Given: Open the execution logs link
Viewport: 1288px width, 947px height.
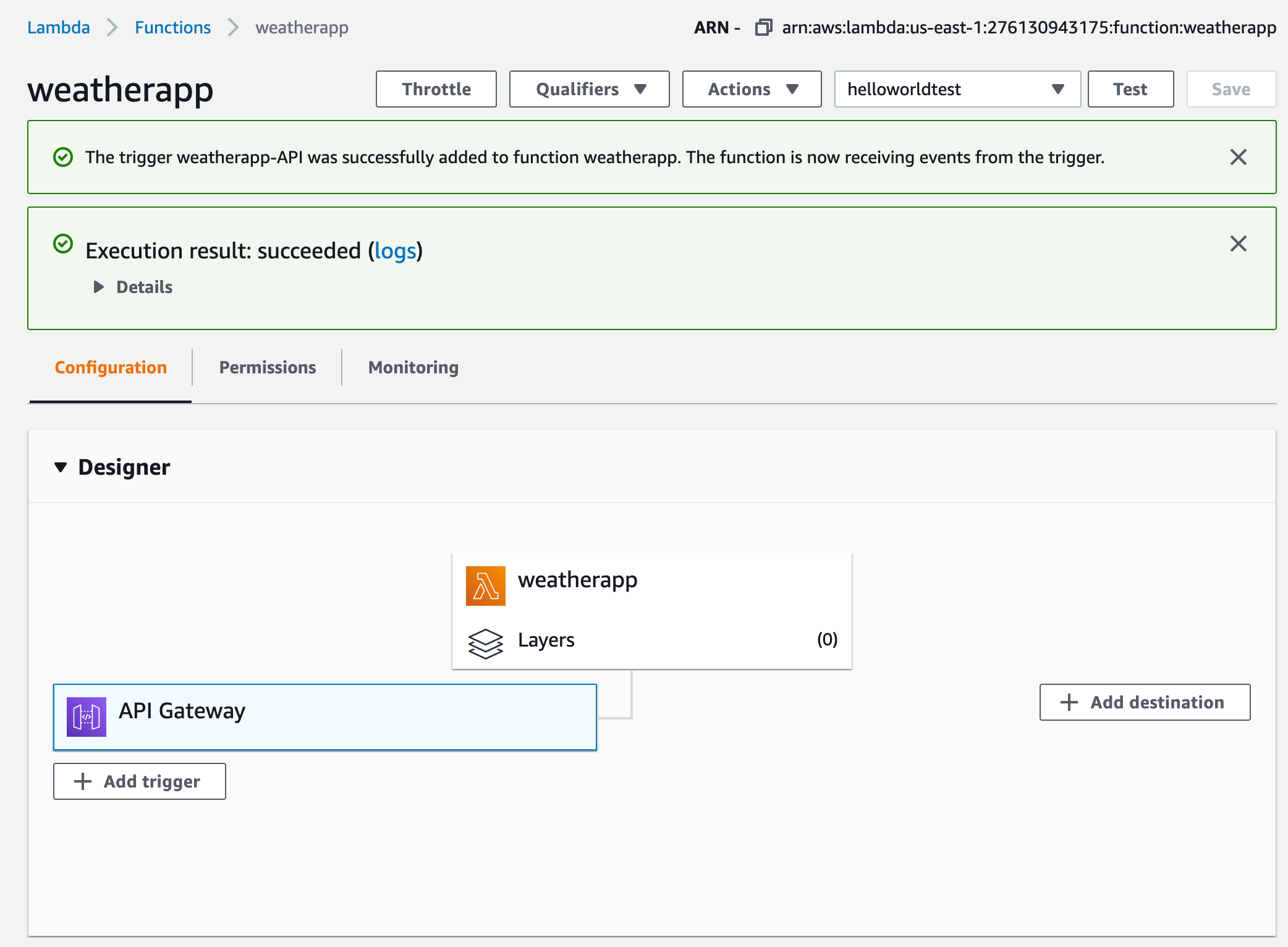Looking at the screenshot, I should [396, 251].
